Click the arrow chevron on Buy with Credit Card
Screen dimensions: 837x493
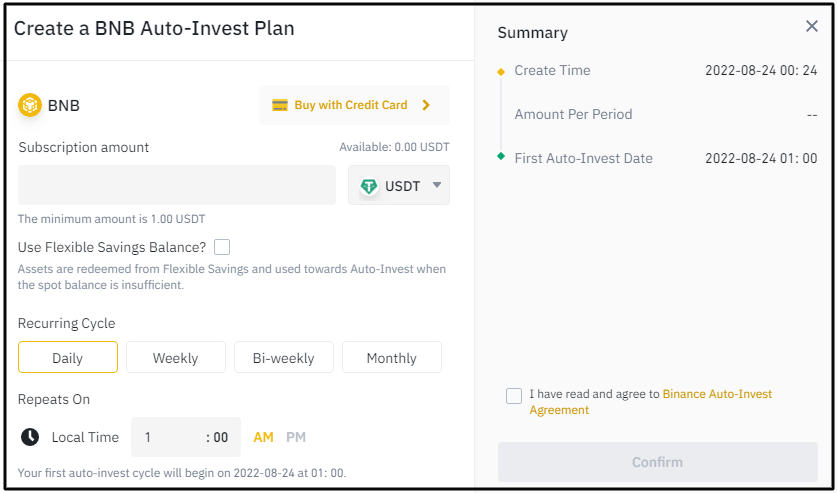pyautogui.click(x=426, y=105)
